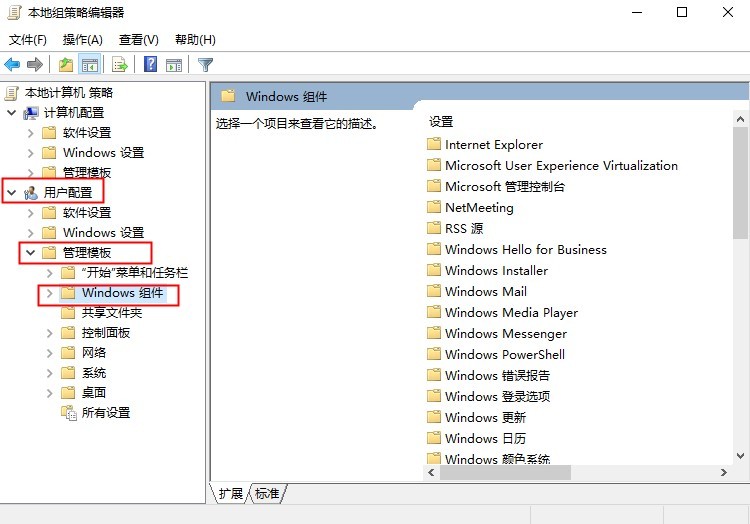The width and height of the screenshot is (750, 524).
Task: Collapse the 计算机配置 node
Action: click(12, 113)
